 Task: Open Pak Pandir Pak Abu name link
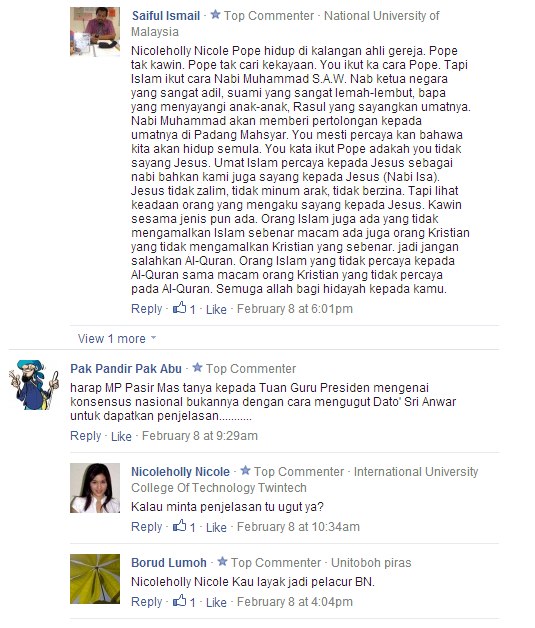pyautogui.click(x=126, y=368)
